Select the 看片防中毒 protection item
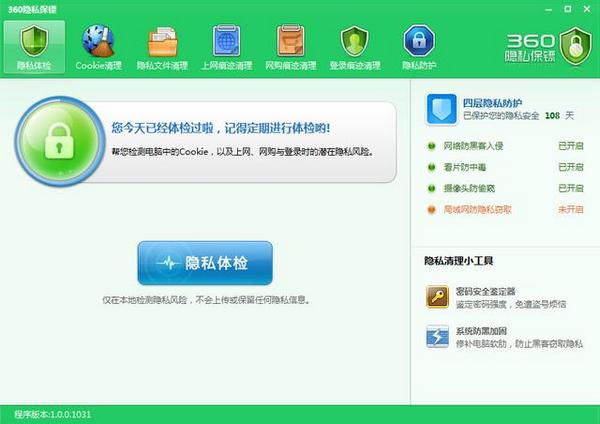The image size is (600, 424). (465, 167)
